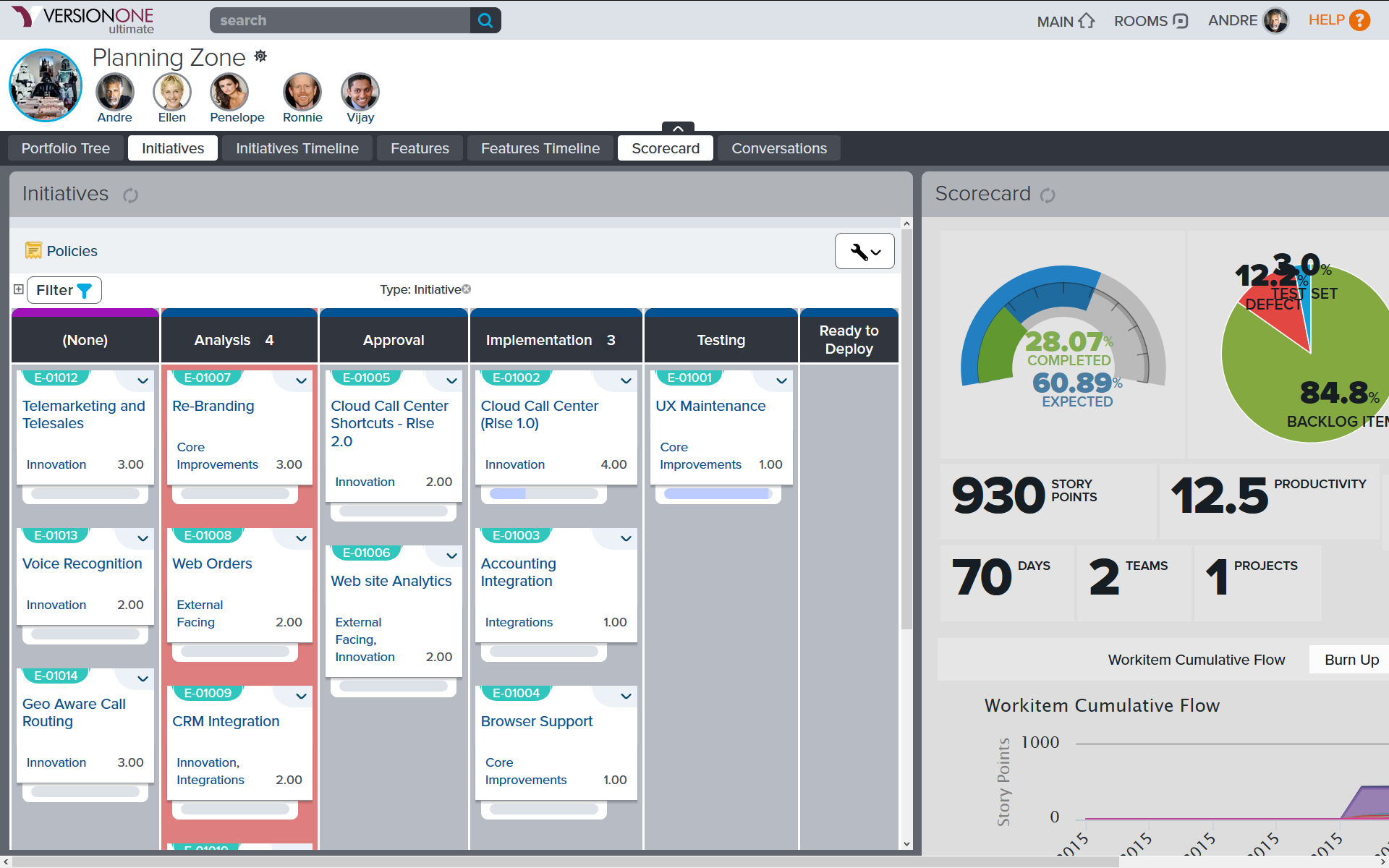Expand the filter plus box
The image size is (1389, 868).
click(19, 289)
